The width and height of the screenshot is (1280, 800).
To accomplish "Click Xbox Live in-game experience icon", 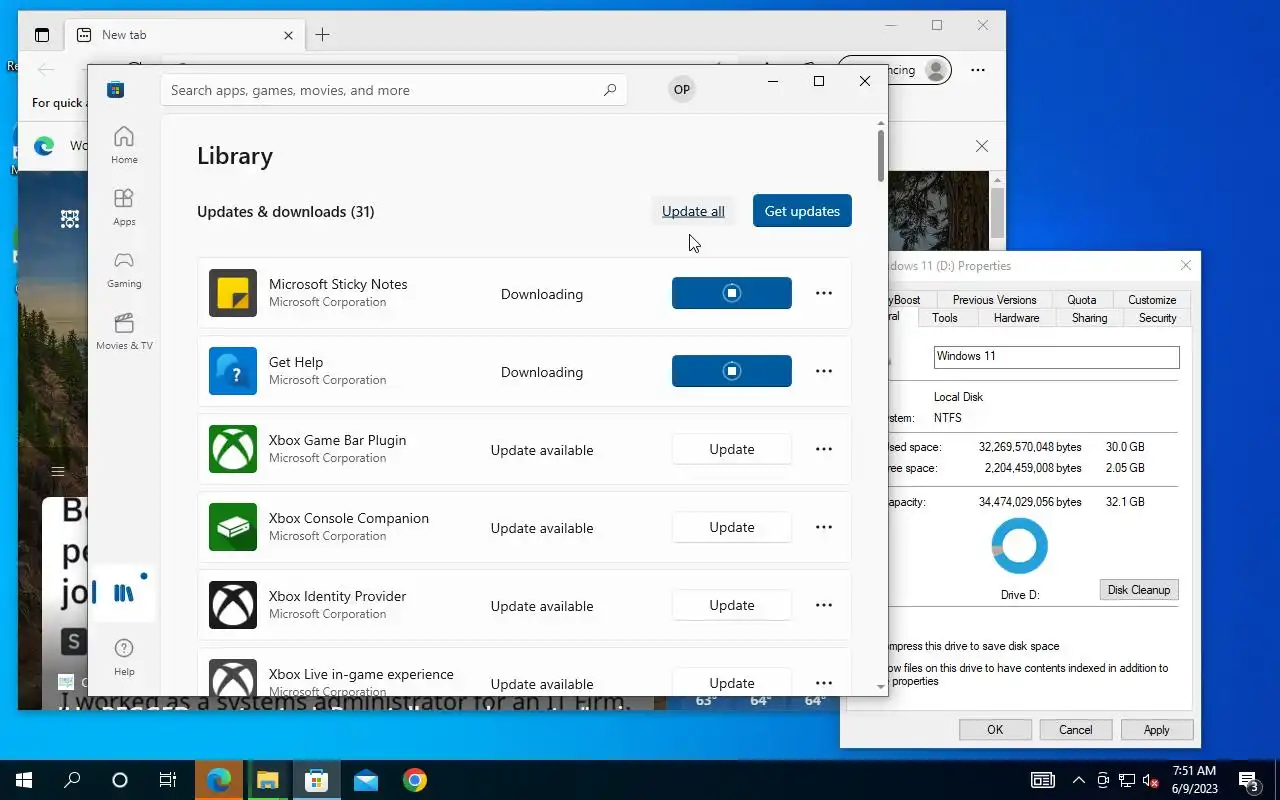I will pyautogui.click(x=233, y=678).
